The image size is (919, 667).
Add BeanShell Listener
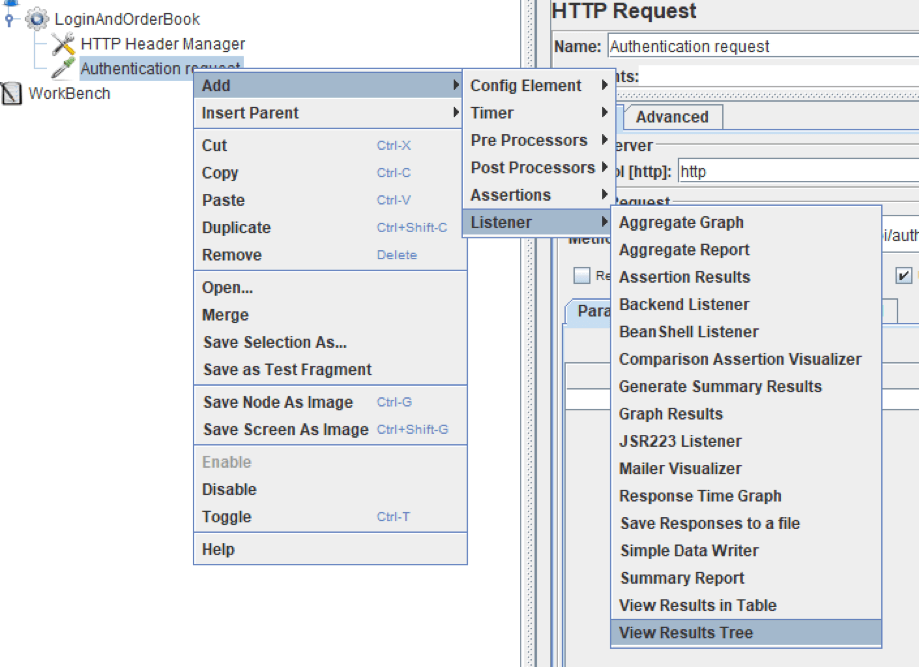click(x=746, y=332)
